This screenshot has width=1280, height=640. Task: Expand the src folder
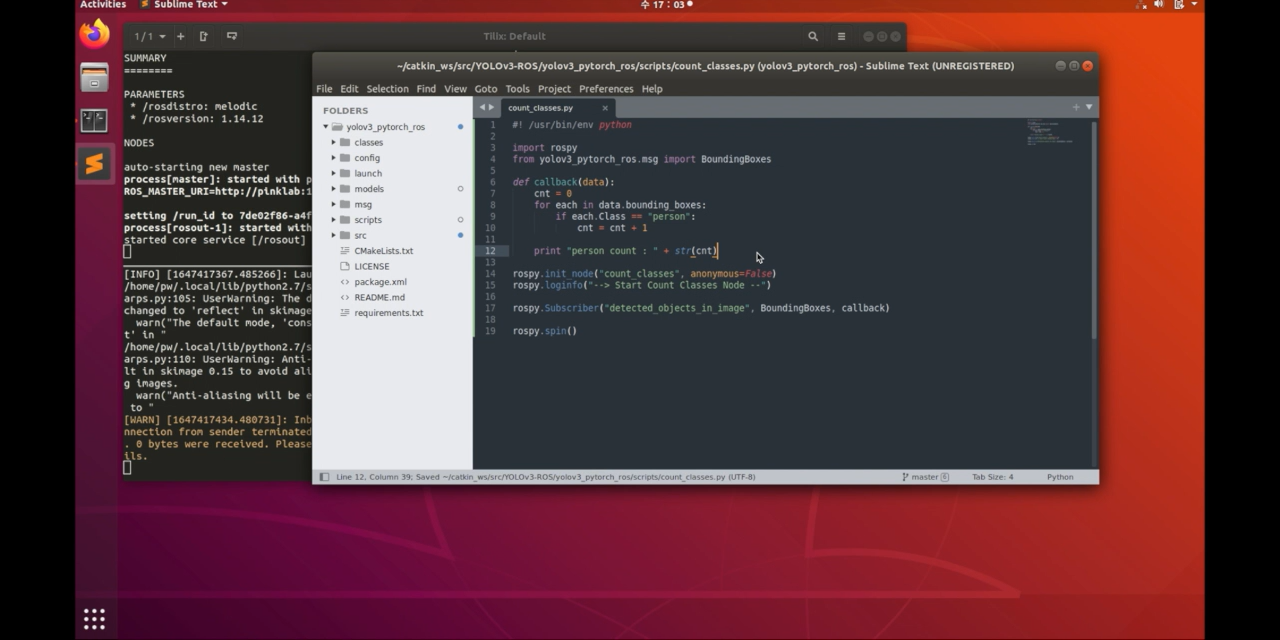[x=334, y=236]
